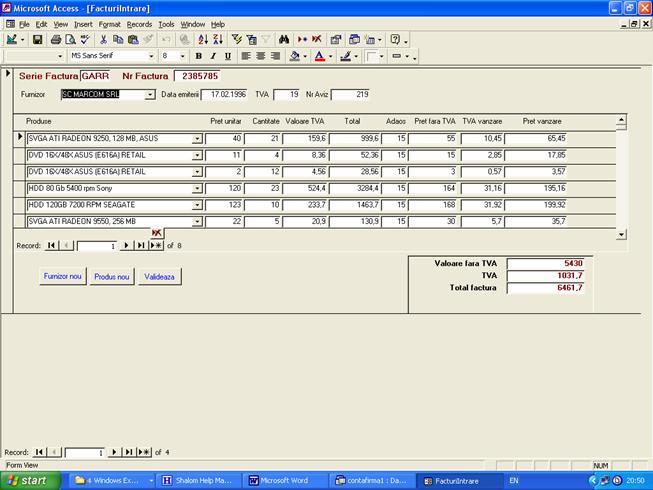The width and height of the screenshot is (653, 490).
Task: Expand the MS Sans Serif font dropdown
Action: 151,56
